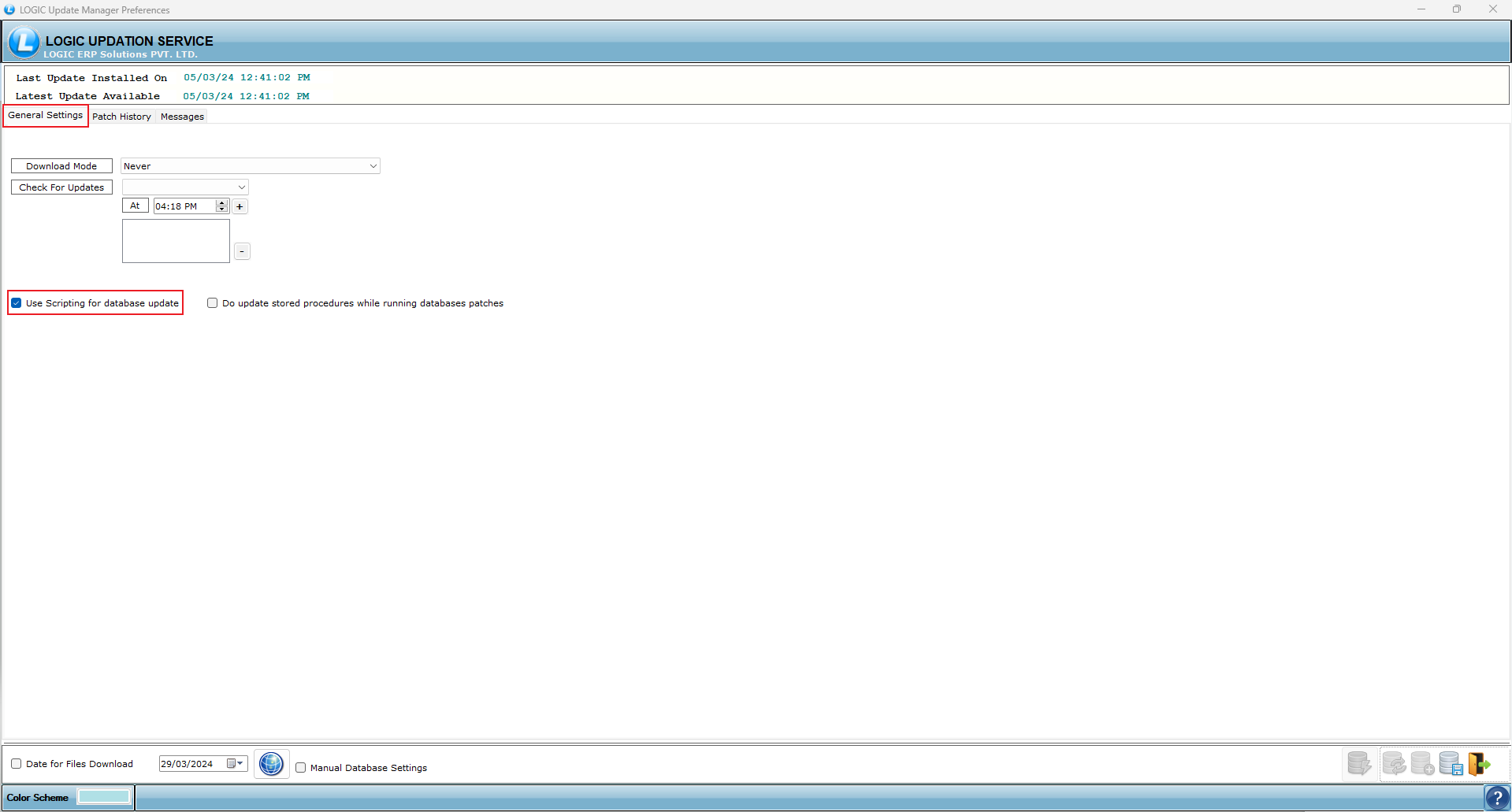Click the database refresh sync icon
Screen dimensions: 1512x812
(x=1394, y=763)
